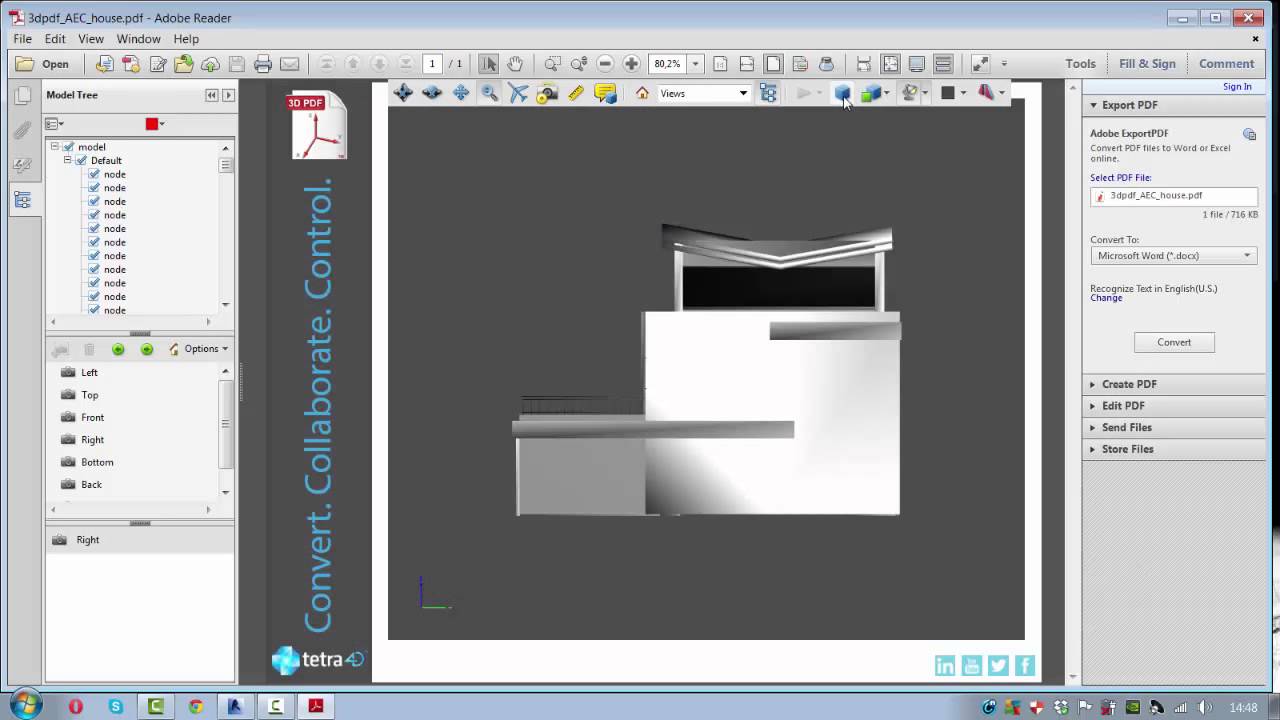Select the 3D Zoom magnifier tool

489,93
